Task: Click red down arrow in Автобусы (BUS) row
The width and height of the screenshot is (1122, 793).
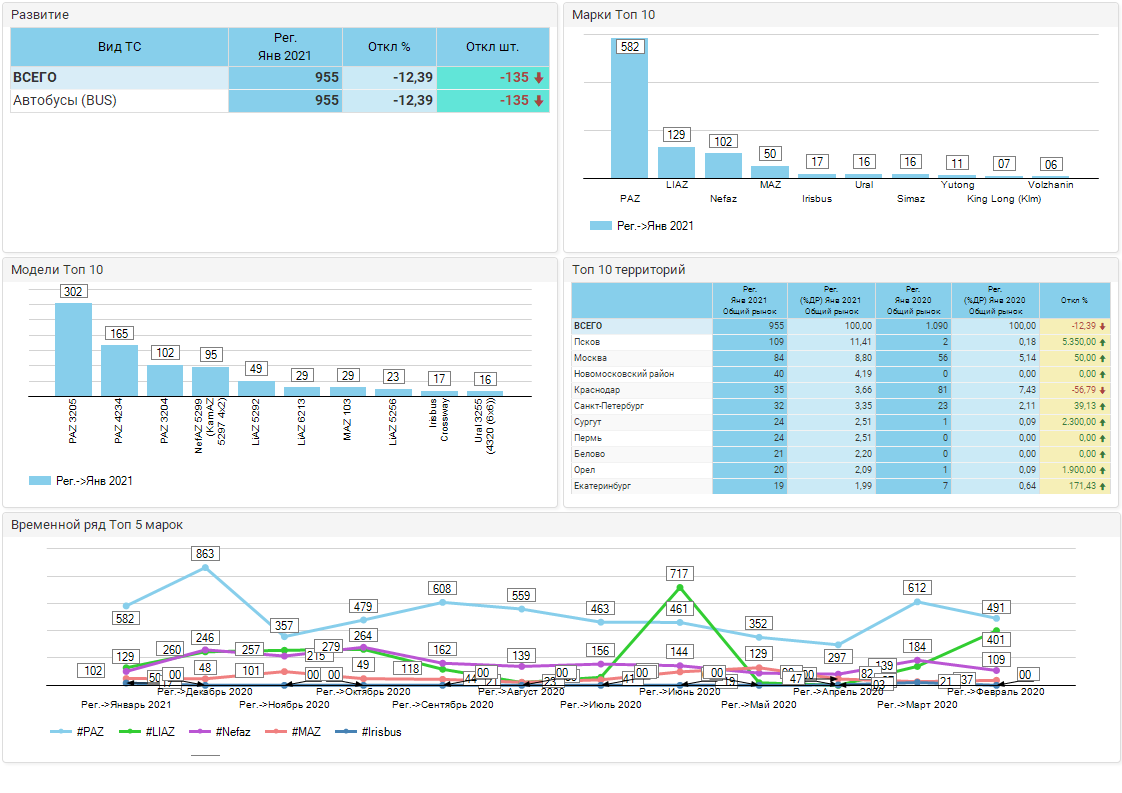Action: click(538, 101)
